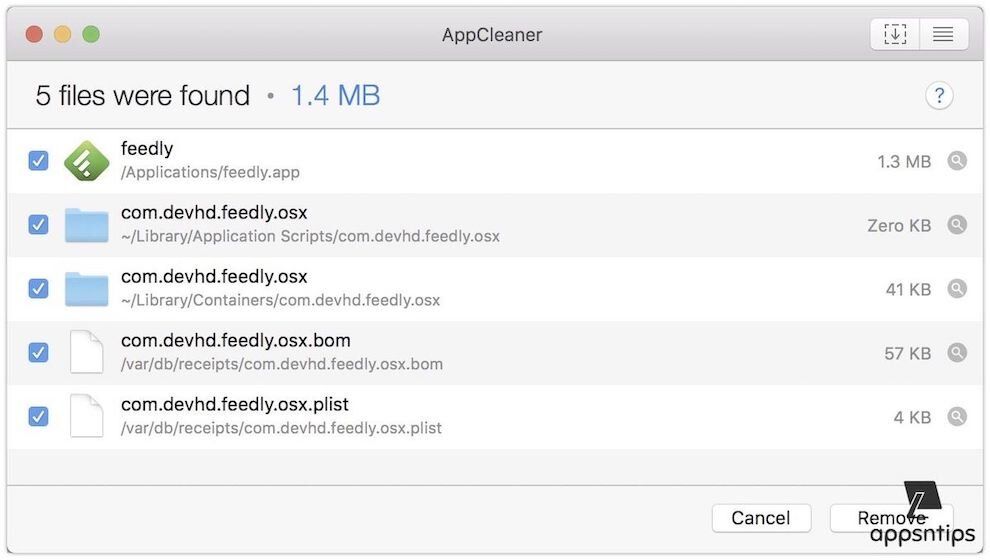The image size is (990, 560).
Task: Open the applications list view icon
Action: [x=943, y=35]
